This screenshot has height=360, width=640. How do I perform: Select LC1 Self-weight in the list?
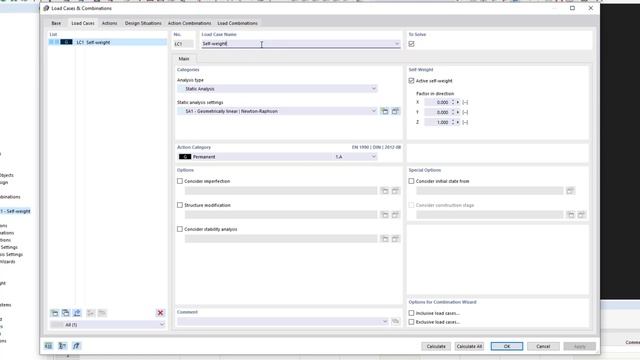click(x=108, y=42)
